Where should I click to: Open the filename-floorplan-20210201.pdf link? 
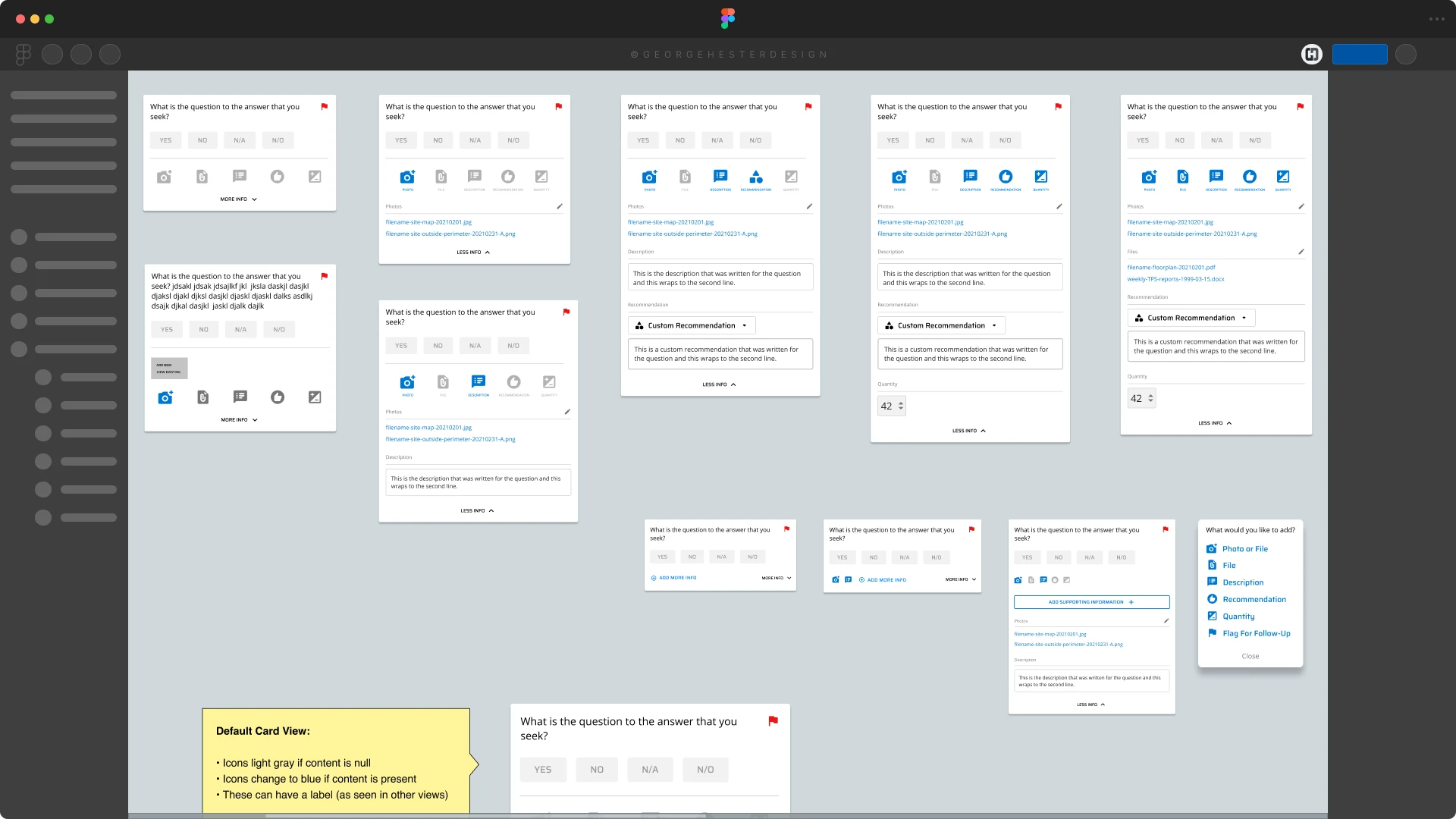coord(1171,268)
